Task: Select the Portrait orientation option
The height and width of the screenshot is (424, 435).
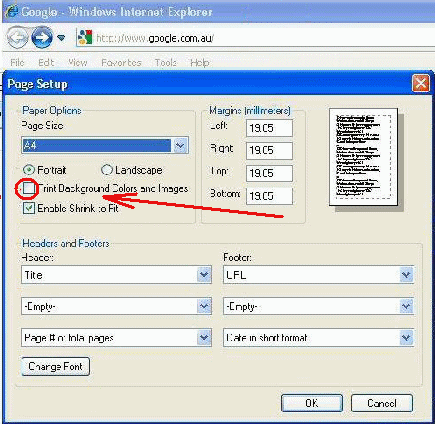Action: [x=29, y=170]
